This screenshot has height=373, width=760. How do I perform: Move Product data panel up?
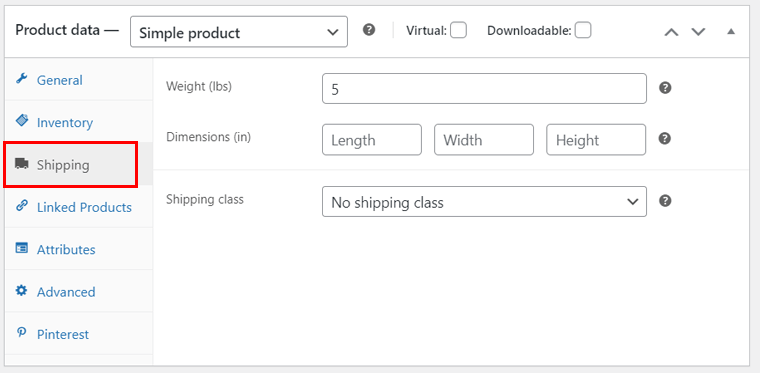(x=671, y=32)
